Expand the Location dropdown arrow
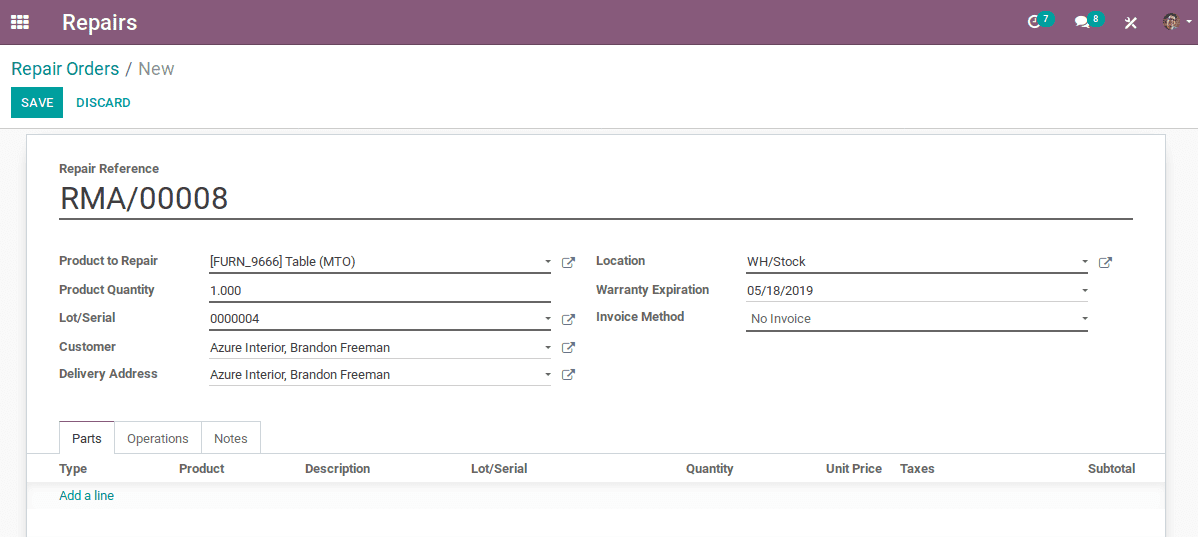The height and width of the screenshot is (537, 1198). point(1084,262)
